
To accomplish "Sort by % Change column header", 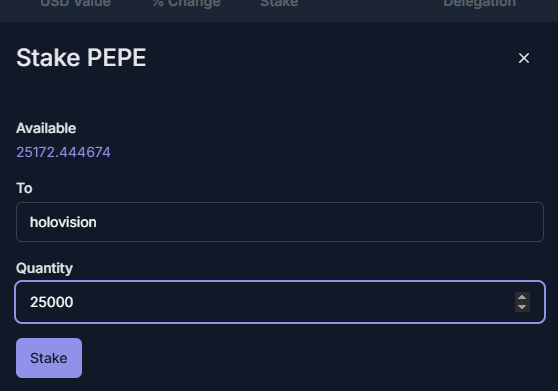I will [x=186, y=4].
